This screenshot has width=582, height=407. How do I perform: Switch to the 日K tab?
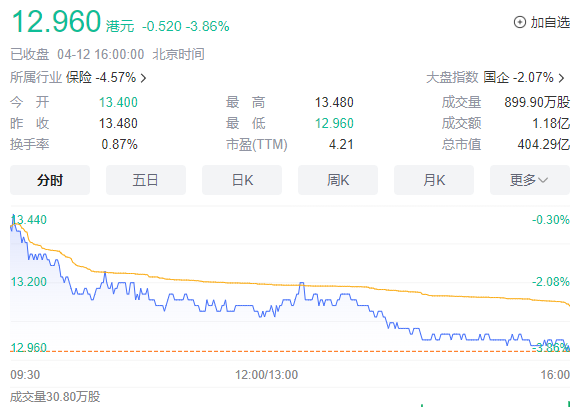pos(242,180)
